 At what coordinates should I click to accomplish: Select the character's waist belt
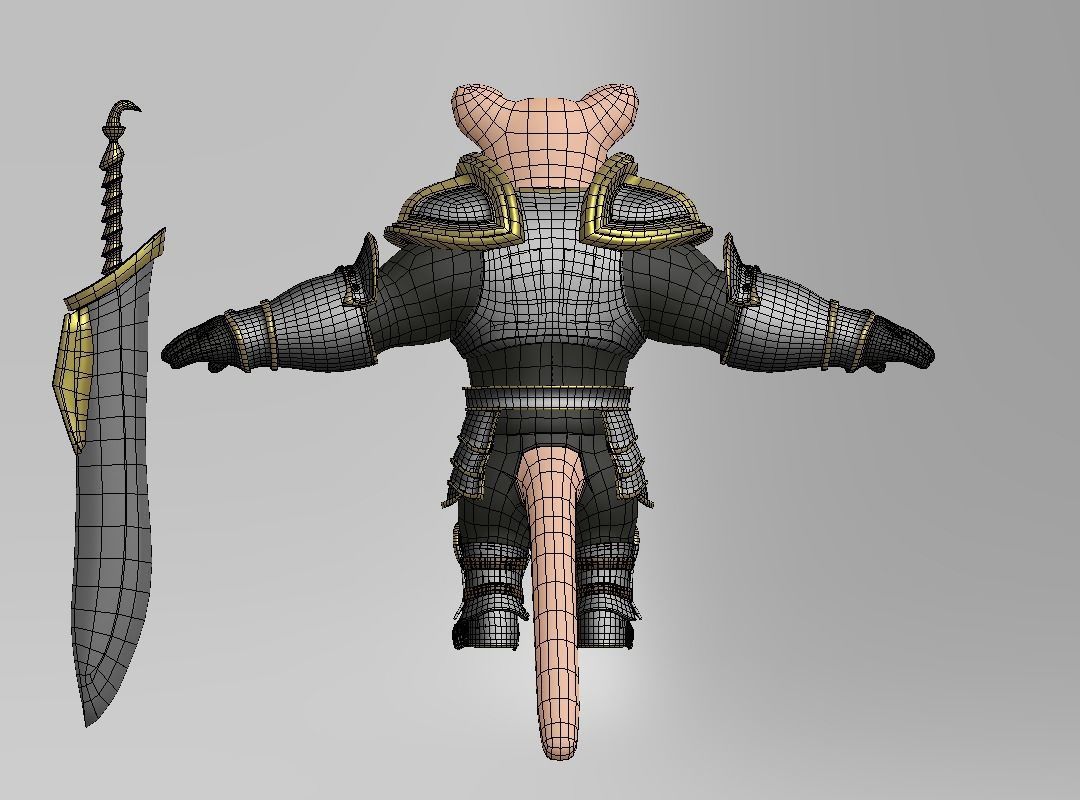coord(547,399)
